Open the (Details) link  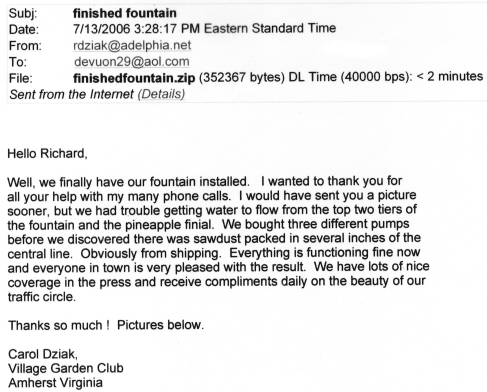click(x=161, y=94)
